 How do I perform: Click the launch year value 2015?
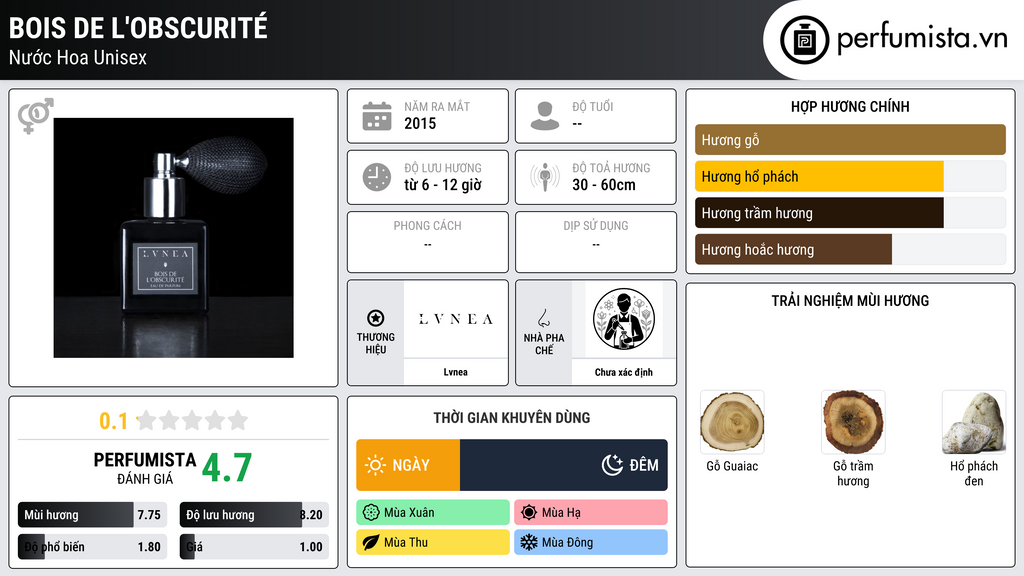[420, 123]
